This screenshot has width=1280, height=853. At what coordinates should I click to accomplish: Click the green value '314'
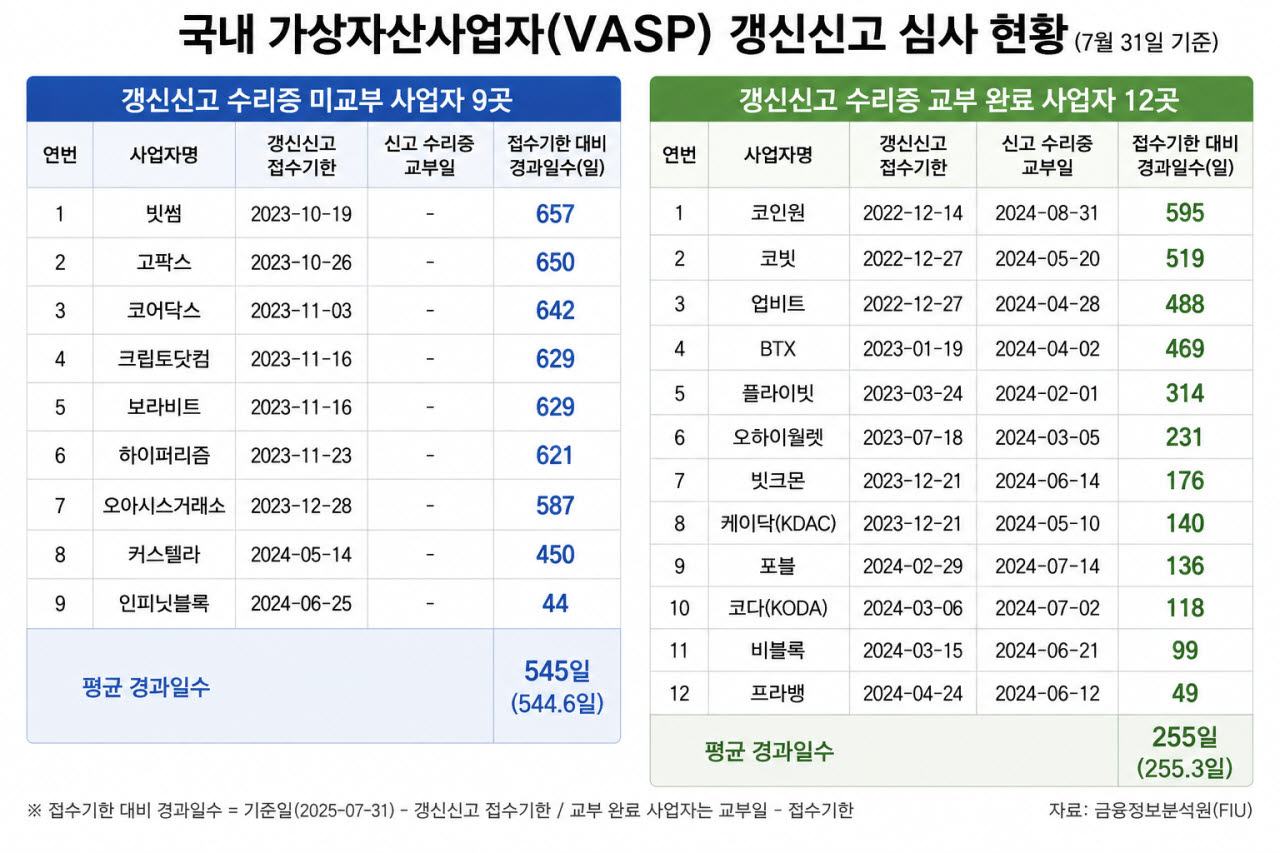click(x=1185, y=393)
